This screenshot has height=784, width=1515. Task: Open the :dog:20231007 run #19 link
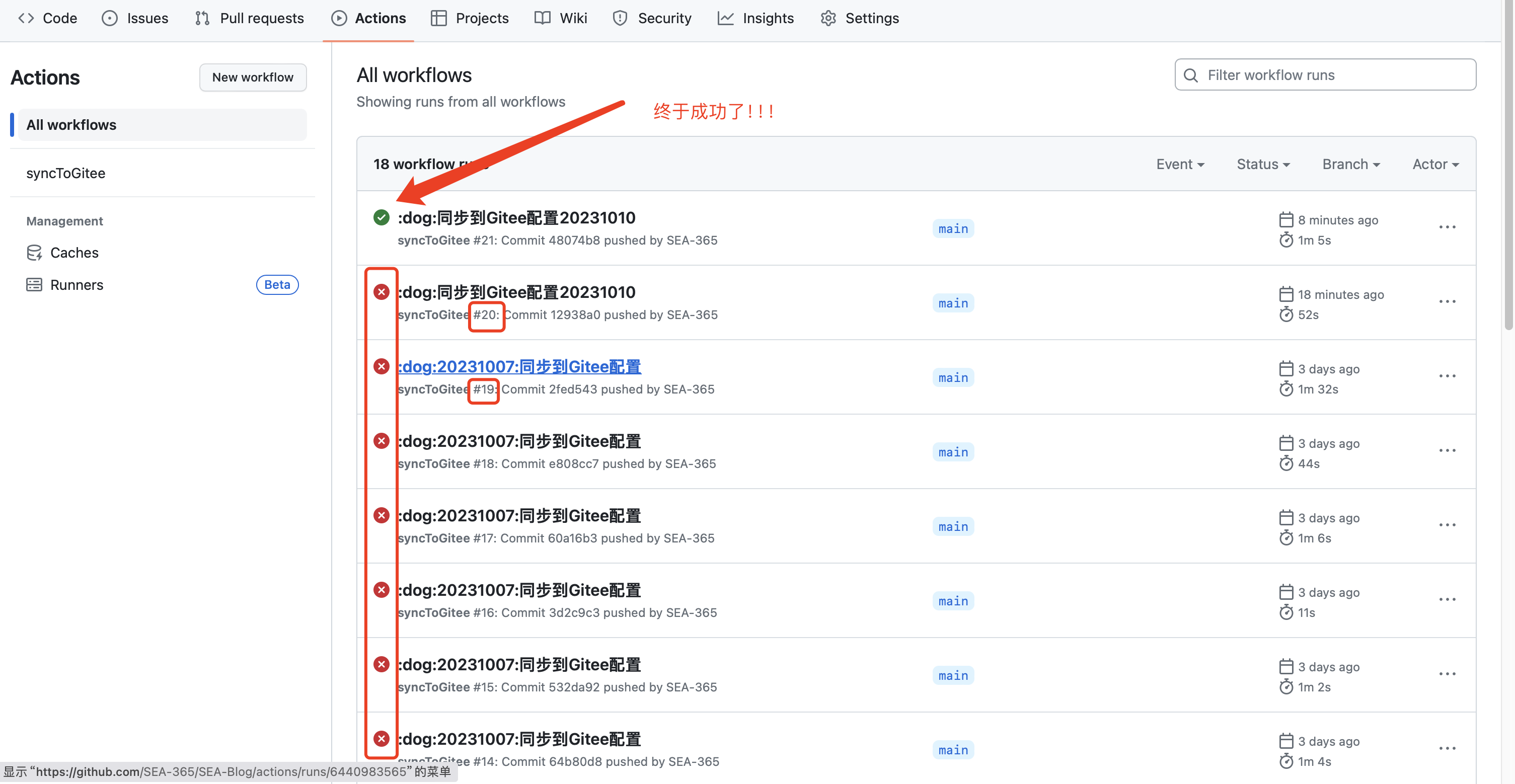(520, 366)
